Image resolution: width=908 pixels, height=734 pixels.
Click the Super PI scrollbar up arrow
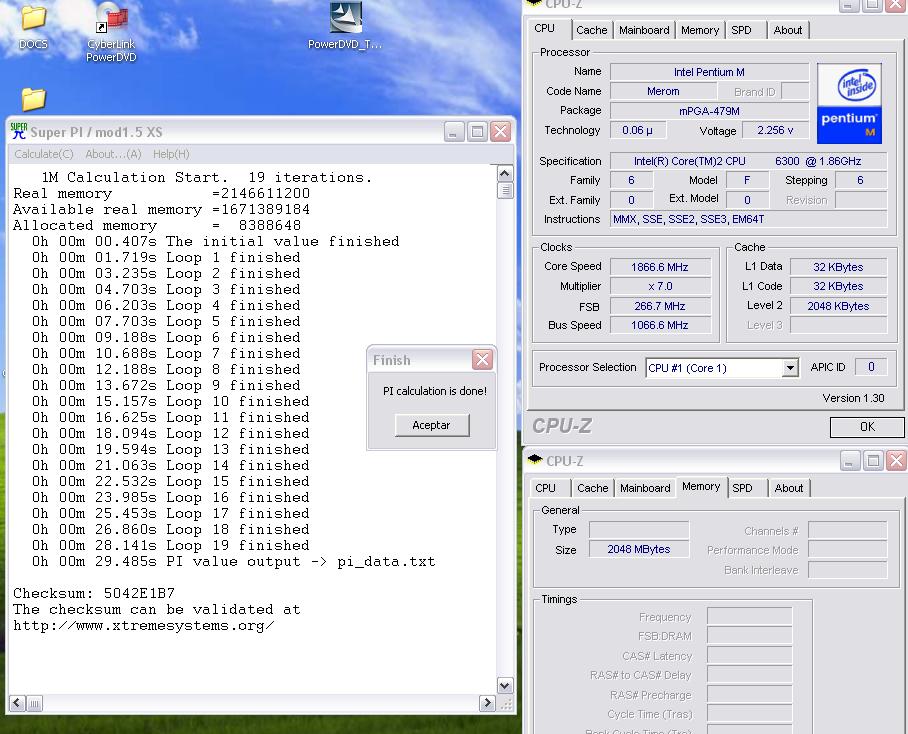click(505, 175)
